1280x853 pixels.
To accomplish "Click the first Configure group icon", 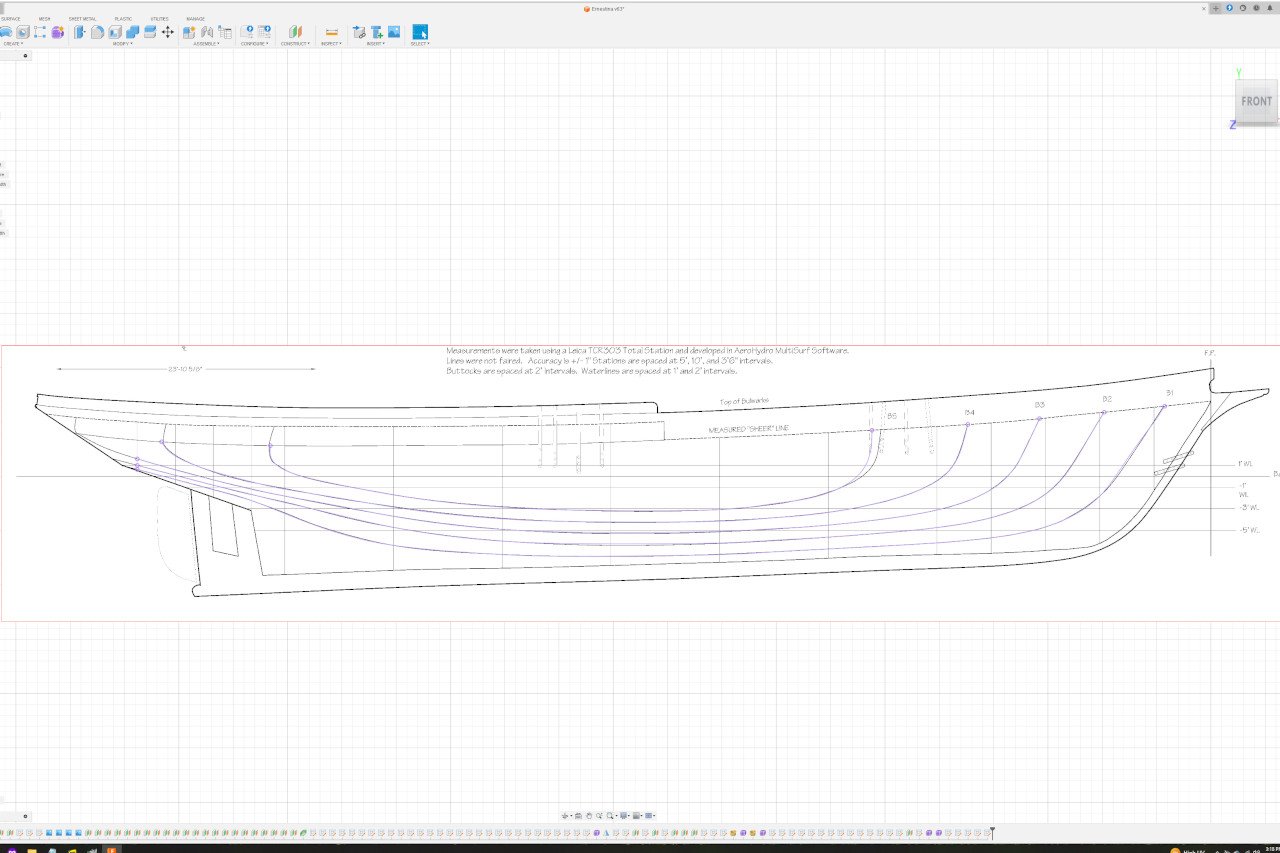I will 247,32.
